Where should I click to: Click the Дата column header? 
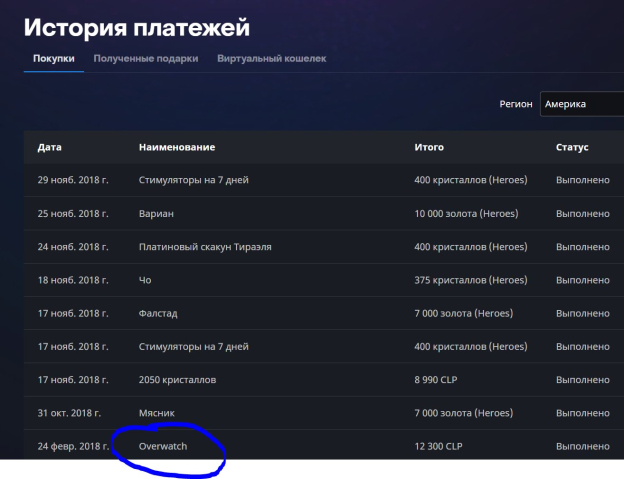tap(49, 147)
